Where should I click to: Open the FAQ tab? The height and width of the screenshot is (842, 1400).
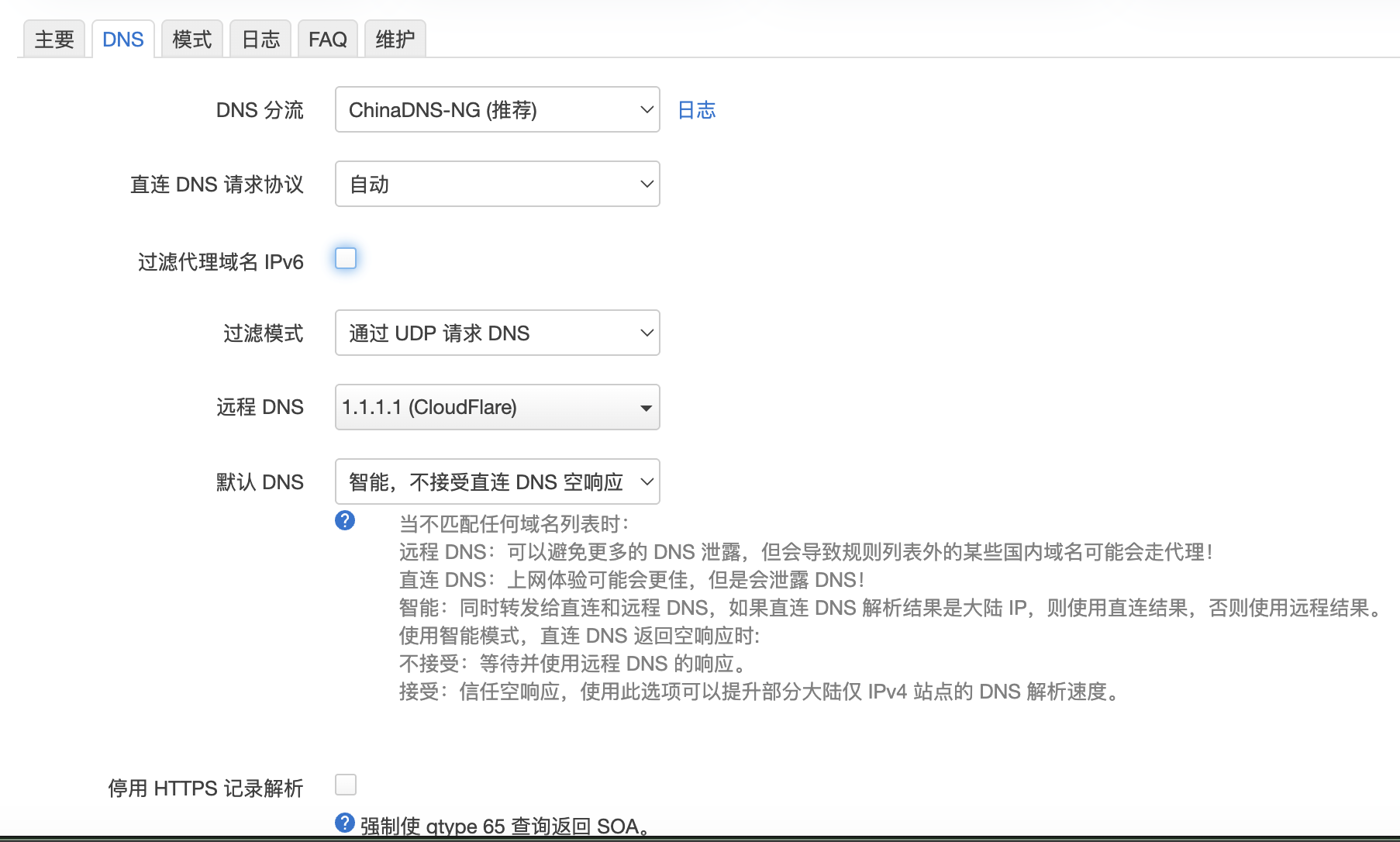tap(328, 39)
